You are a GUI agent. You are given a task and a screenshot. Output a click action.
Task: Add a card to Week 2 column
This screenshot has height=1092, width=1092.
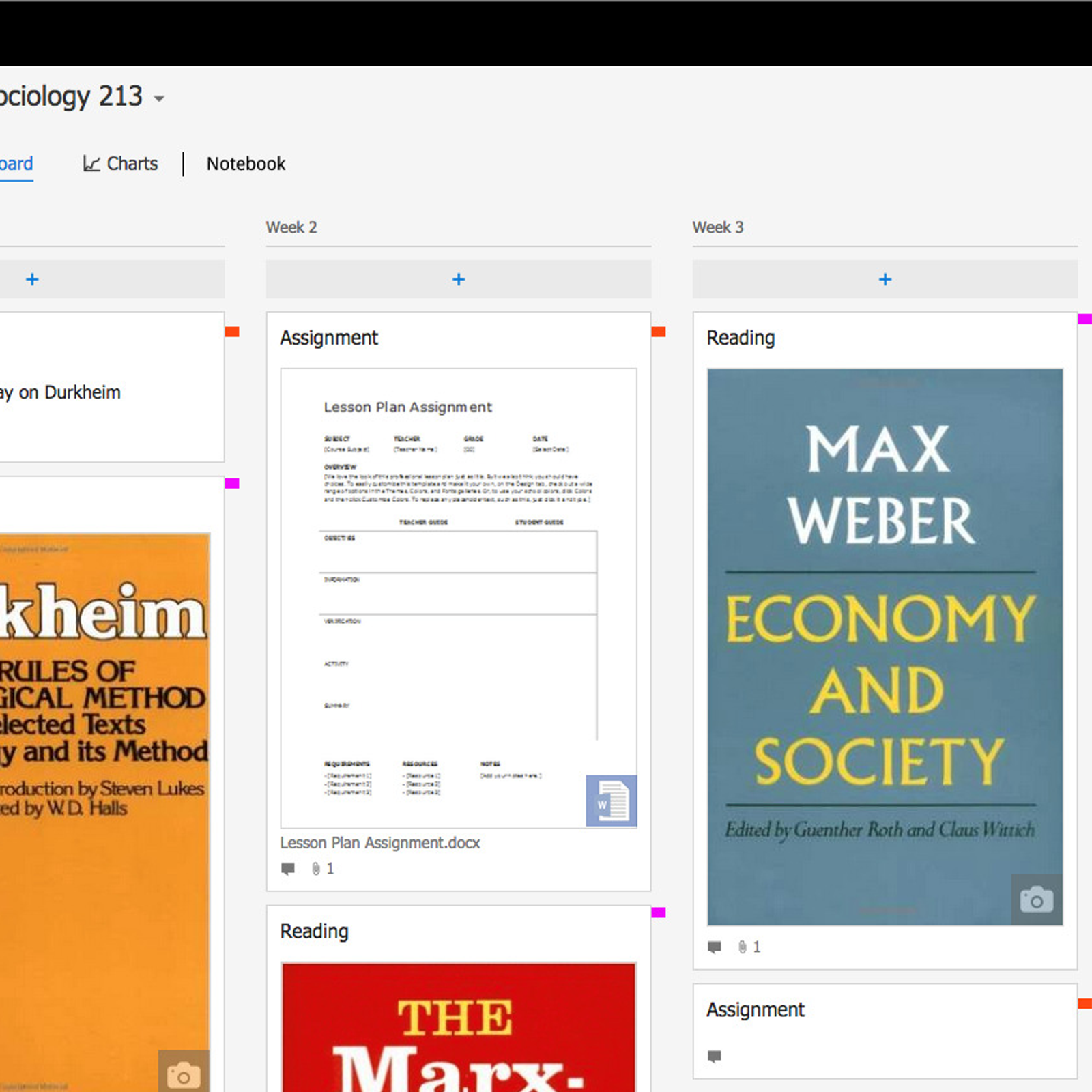459,279
